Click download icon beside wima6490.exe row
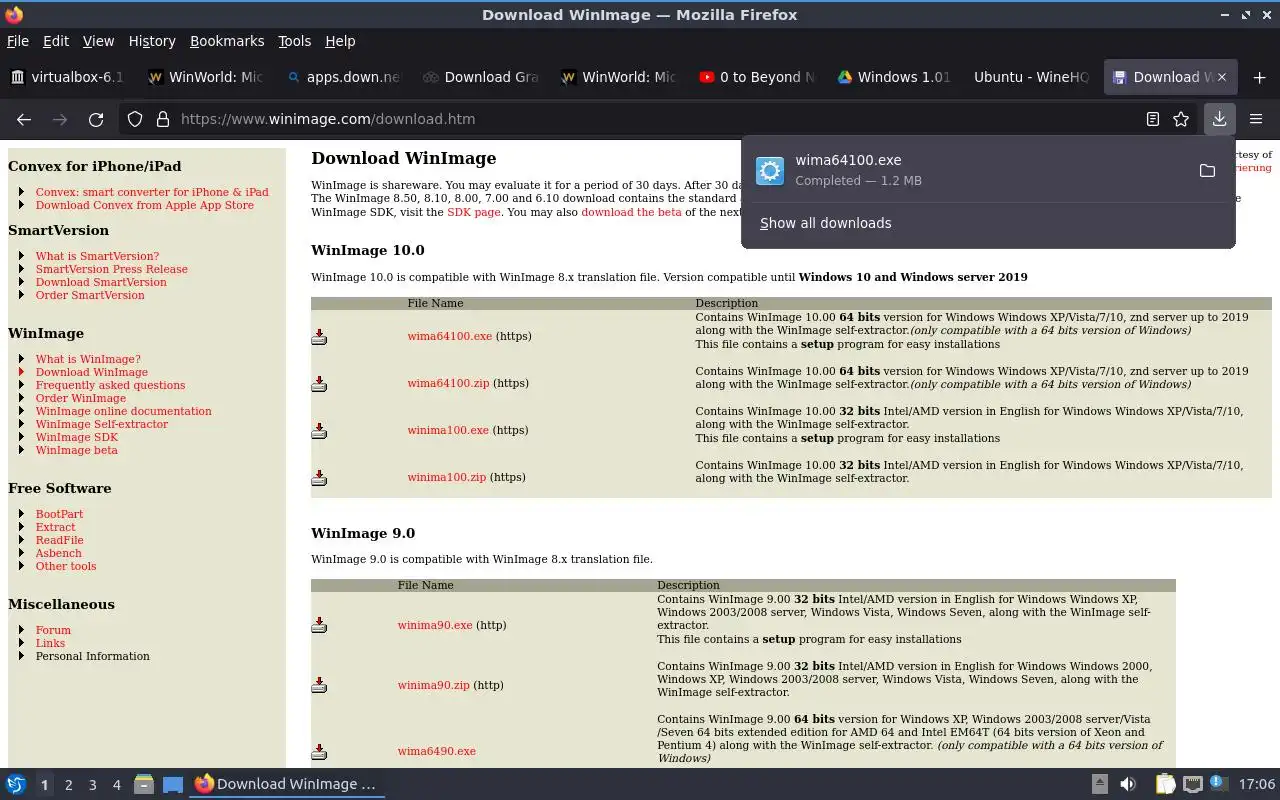The width and height of the screenshot is (1280, 800). 319,752
